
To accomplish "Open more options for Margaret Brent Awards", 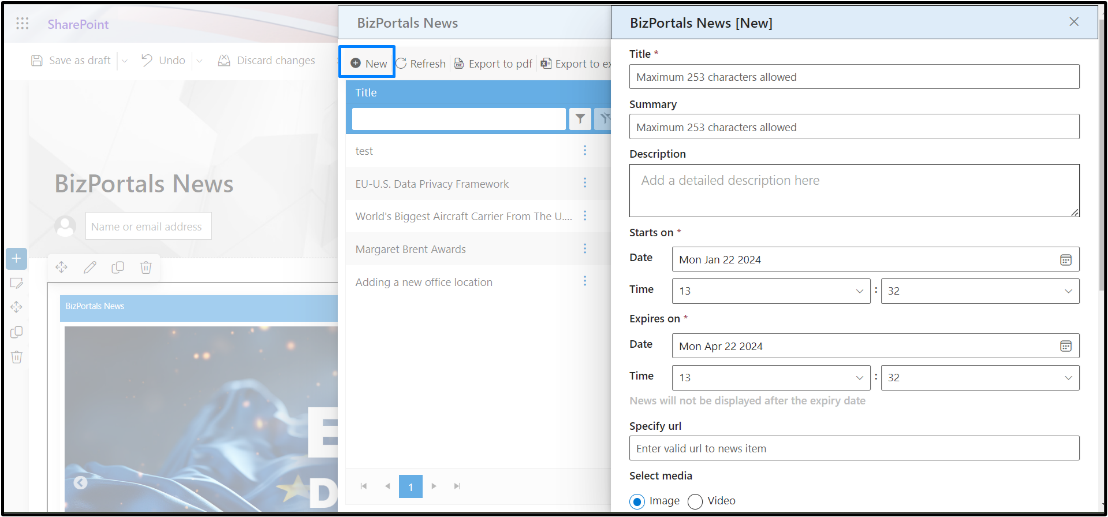I will tap(584, 249).
